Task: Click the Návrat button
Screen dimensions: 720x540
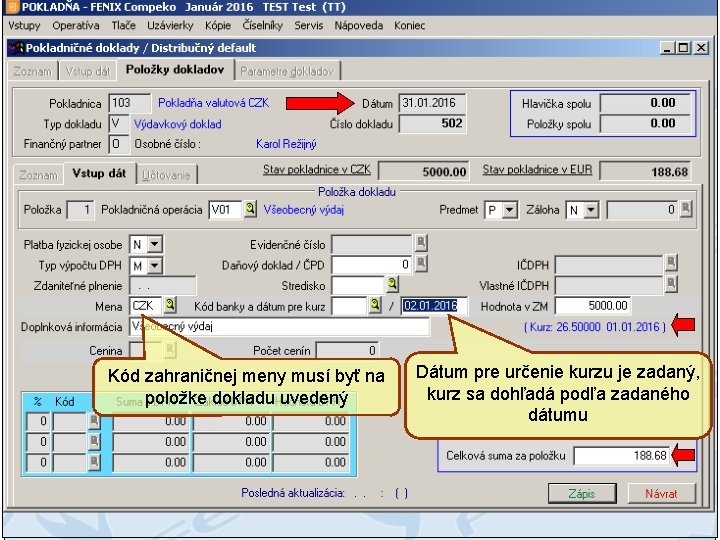Action: (661, 494)
